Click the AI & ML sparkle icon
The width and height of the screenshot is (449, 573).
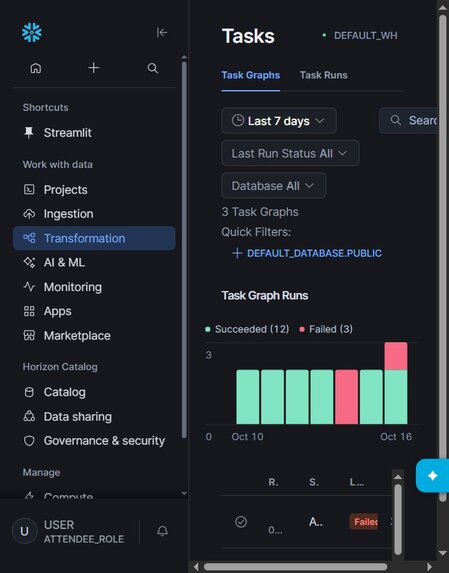29,262
